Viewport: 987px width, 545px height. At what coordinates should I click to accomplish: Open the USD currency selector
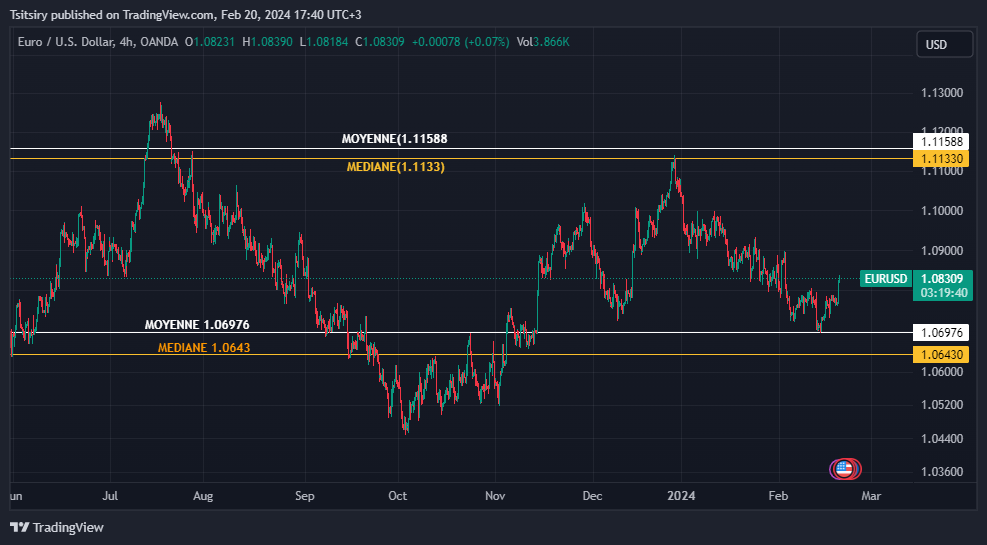[x=944, y=45]
